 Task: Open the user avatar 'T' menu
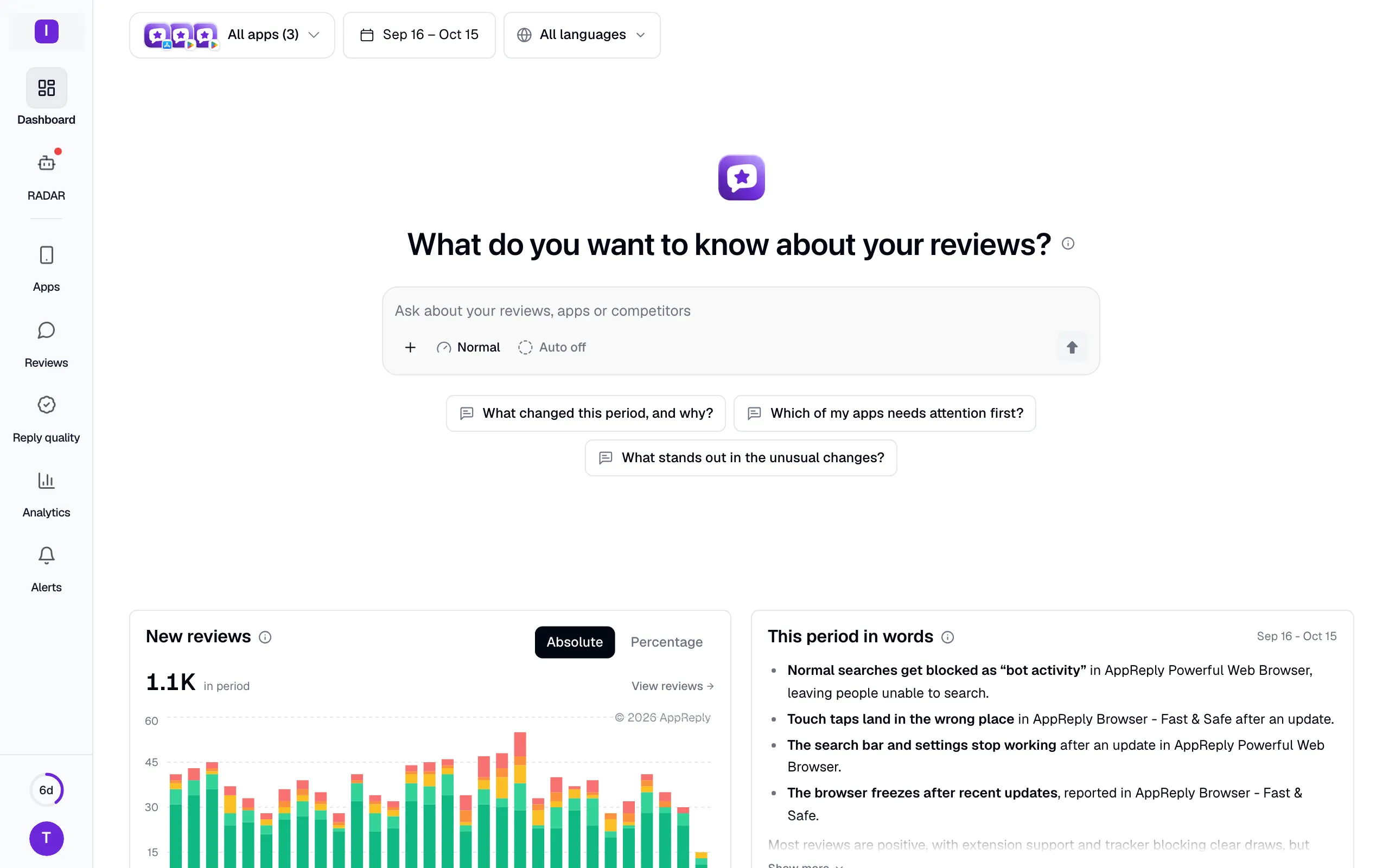tap(47, 838)
